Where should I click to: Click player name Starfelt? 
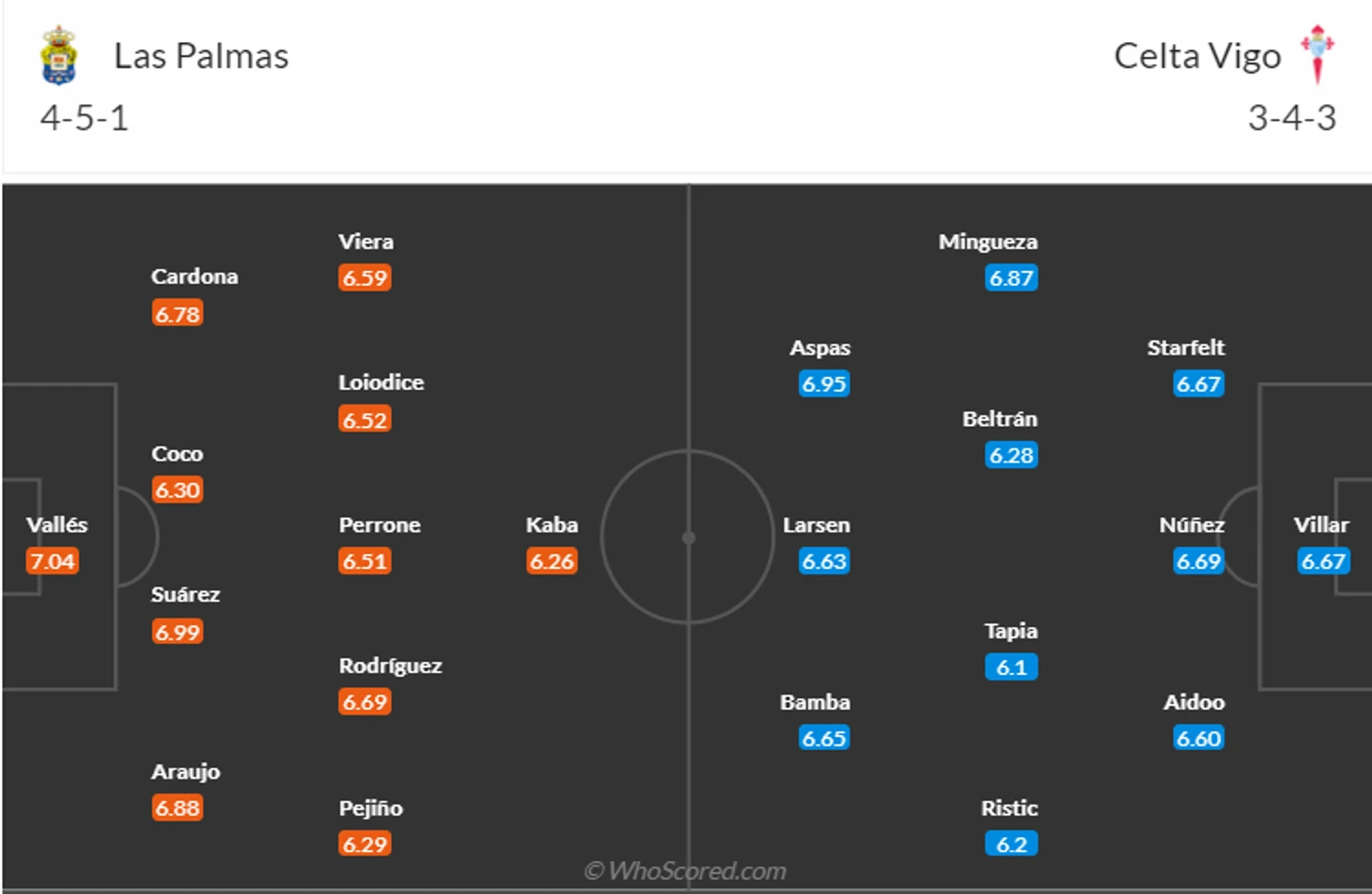click(1186, 348)
